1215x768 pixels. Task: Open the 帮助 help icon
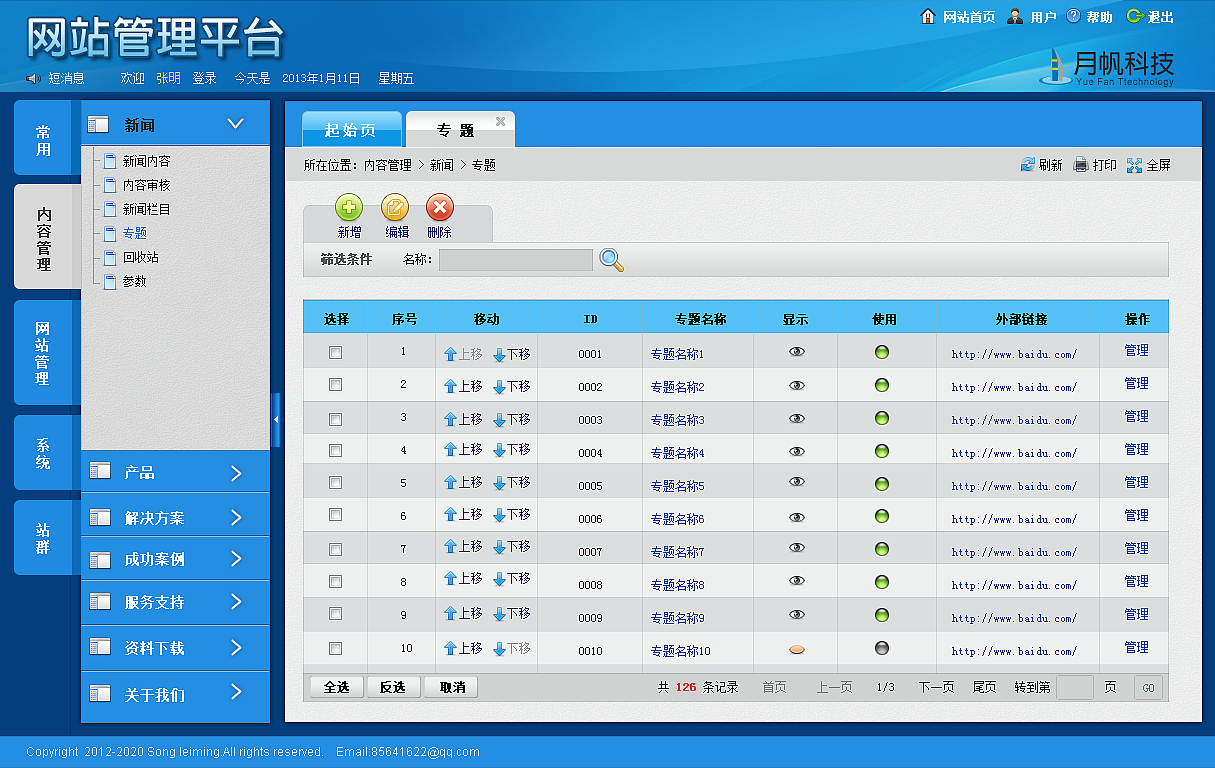(x=1074, y=16)
